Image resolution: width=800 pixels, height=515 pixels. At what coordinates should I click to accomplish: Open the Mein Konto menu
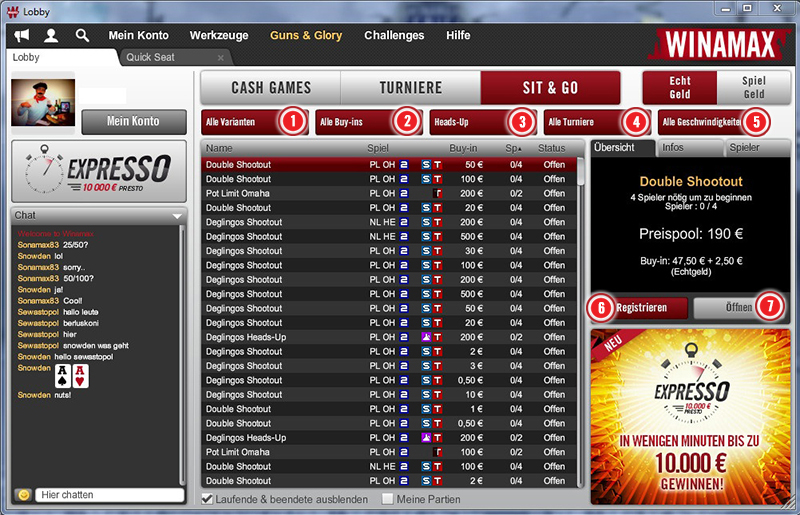tap(138, 35)
